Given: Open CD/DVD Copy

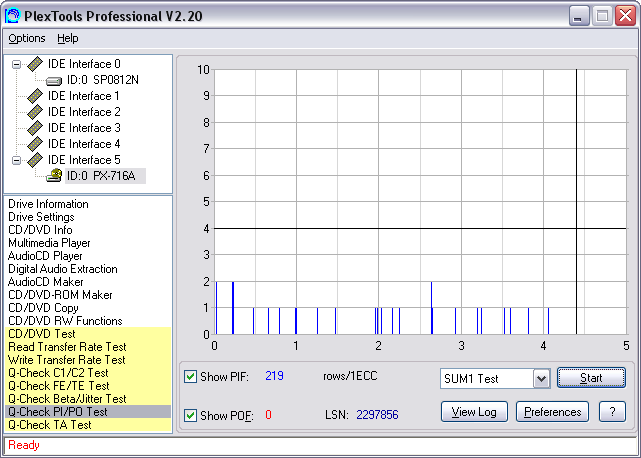Looking at the screenshot, I should pos(43,308).
